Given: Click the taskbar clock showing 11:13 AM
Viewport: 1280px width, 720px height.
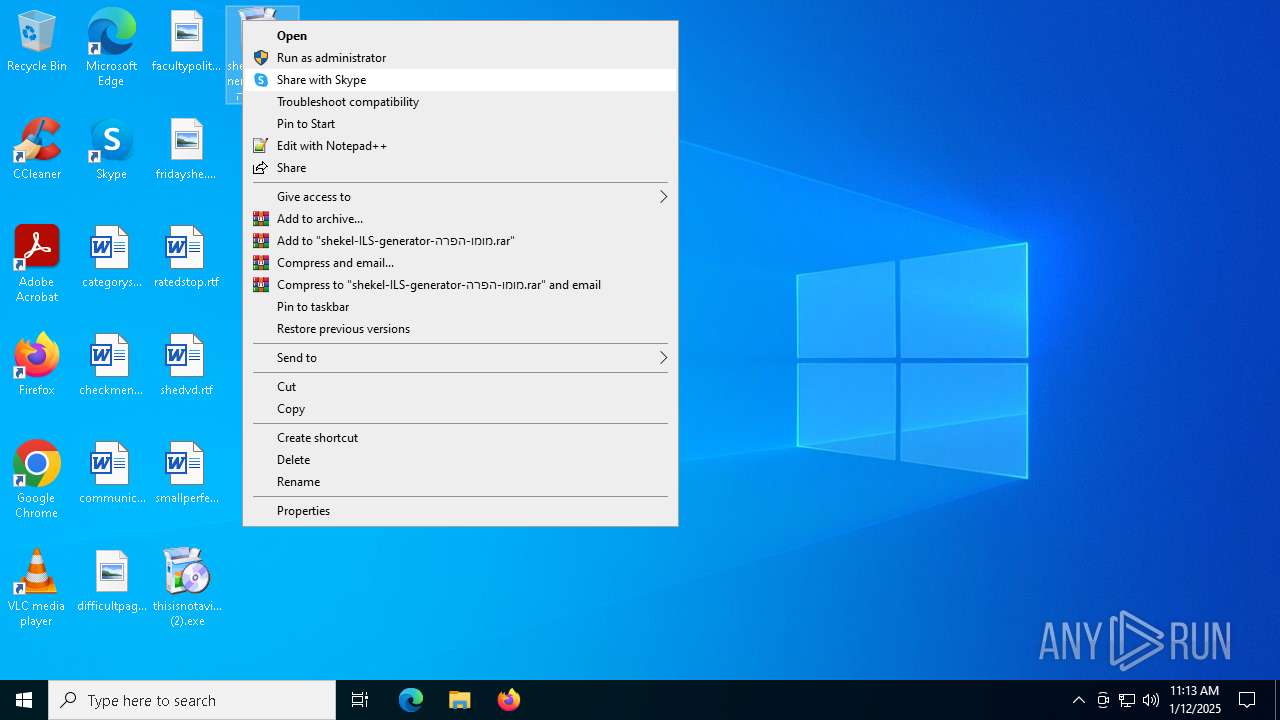Looking at the screenshot, I should click(1194, 700).
